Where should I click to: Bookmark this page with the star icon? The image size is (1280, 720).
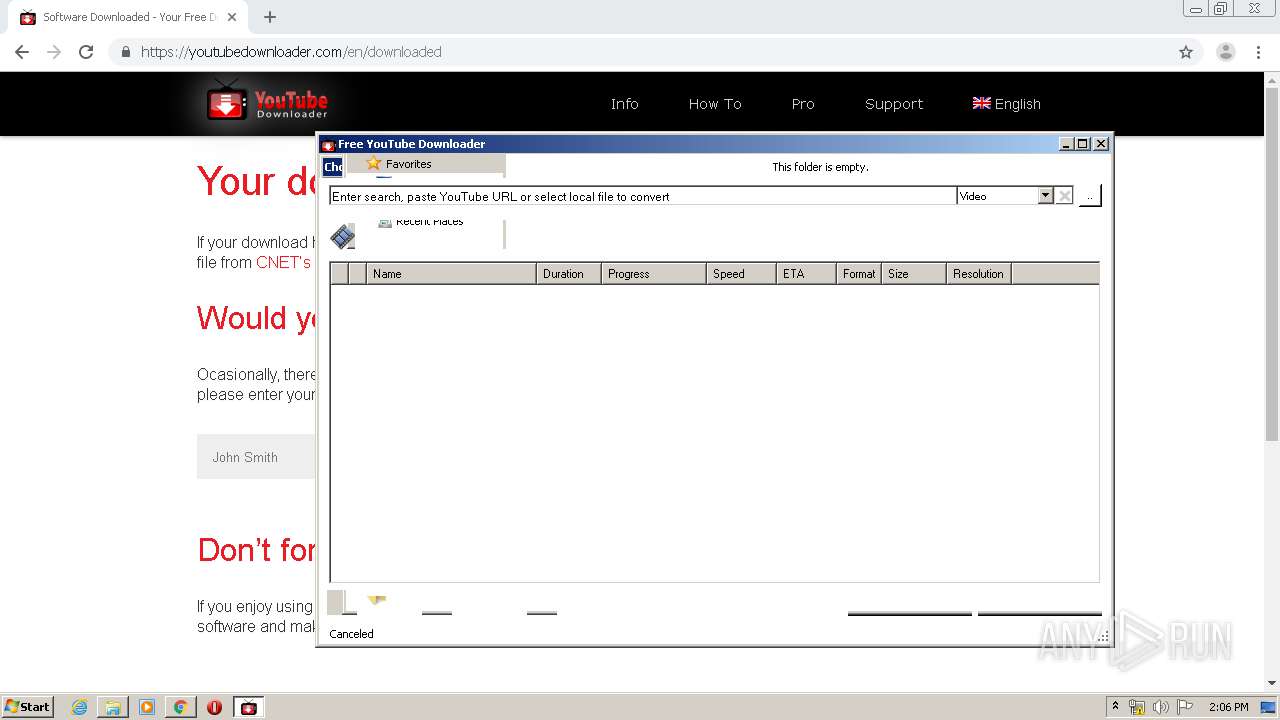1186,52
